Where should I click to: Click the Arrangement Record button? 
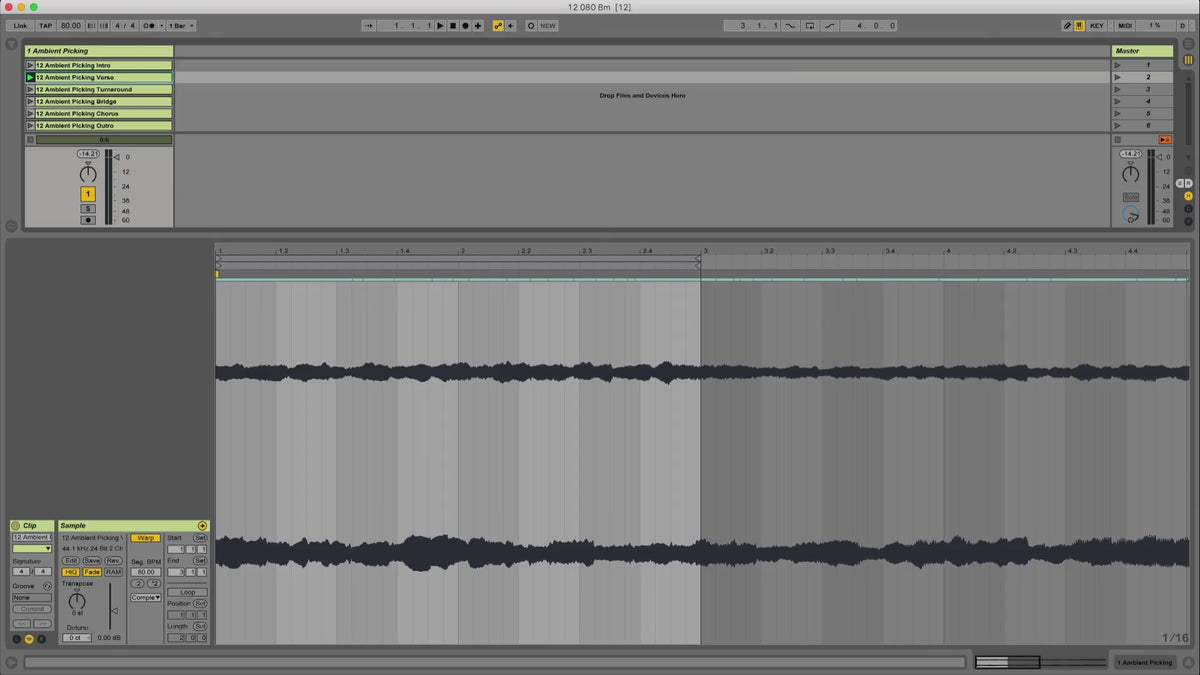[465, 25]
